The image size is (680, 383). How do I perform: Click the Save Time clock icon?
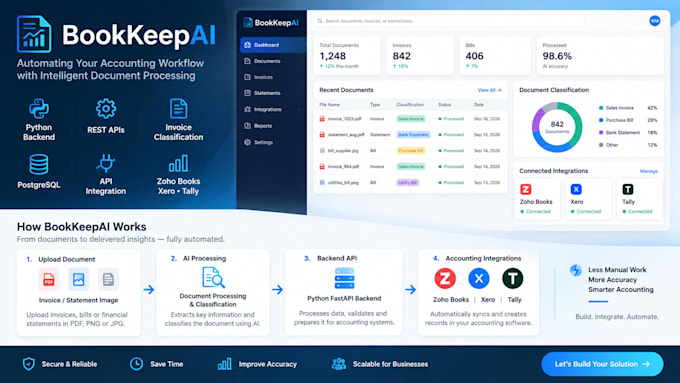click(136, 364)
